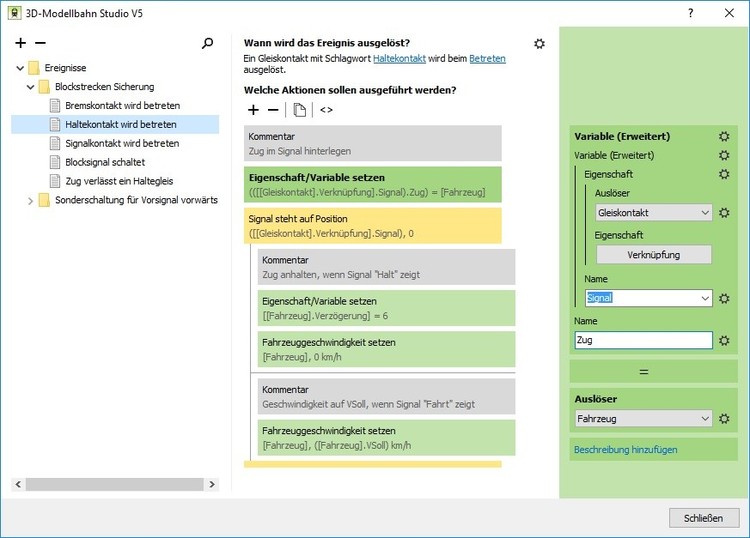Click the remove event minus icon in left panel

[x=40, y=44]
